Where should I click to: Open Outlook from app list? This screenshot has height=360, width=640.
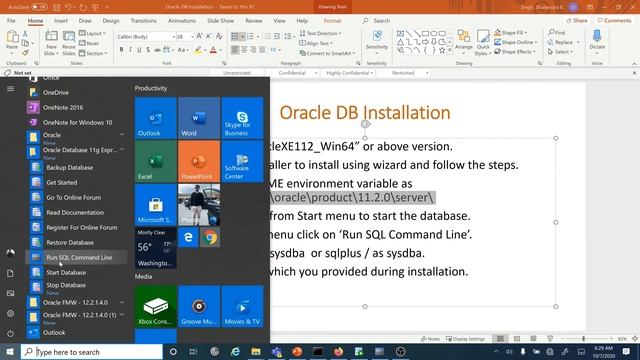77,333
